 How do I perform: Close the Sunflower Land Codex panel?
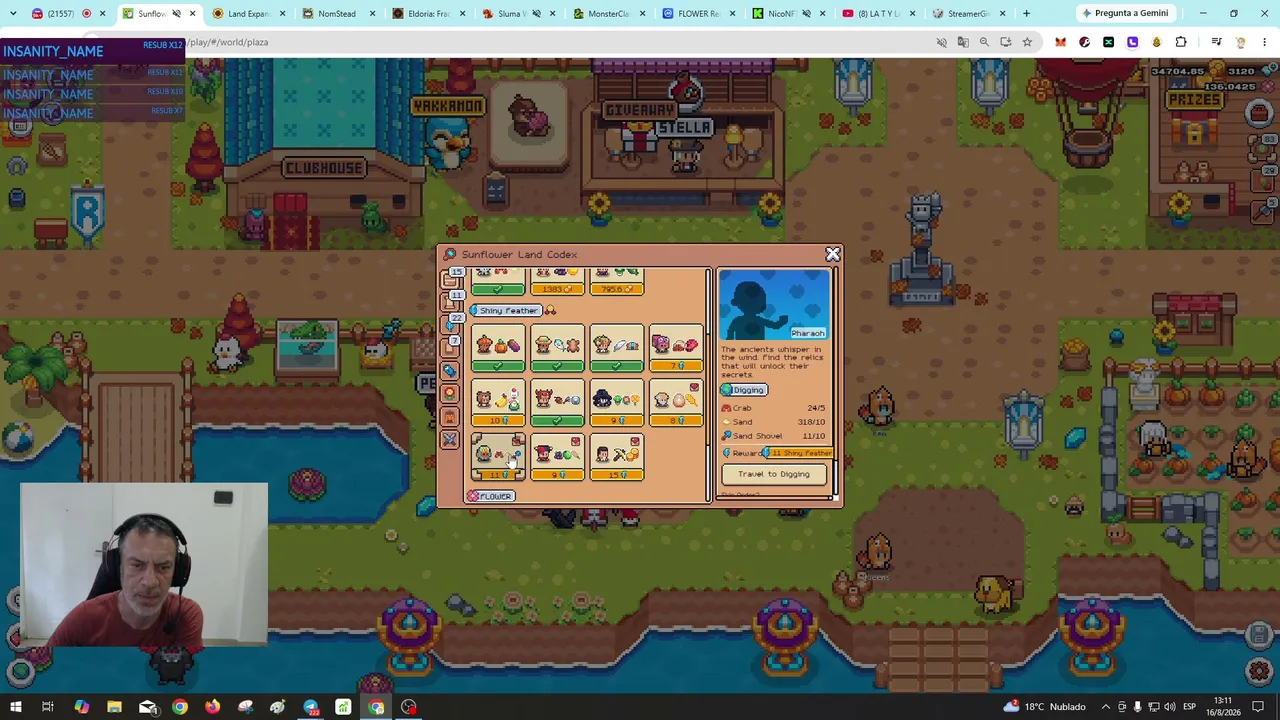click(832, 254)
